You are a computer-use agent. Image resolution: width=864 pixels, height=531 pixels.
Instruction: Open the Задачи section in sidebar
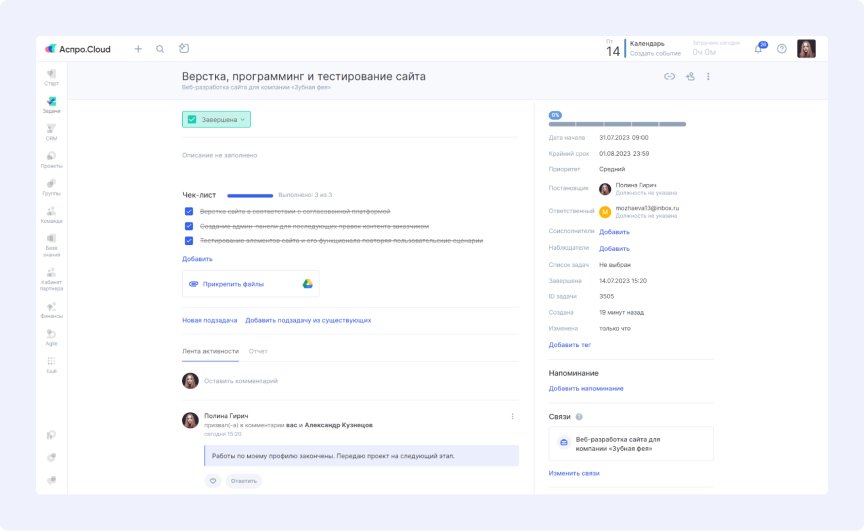(51, 105)
